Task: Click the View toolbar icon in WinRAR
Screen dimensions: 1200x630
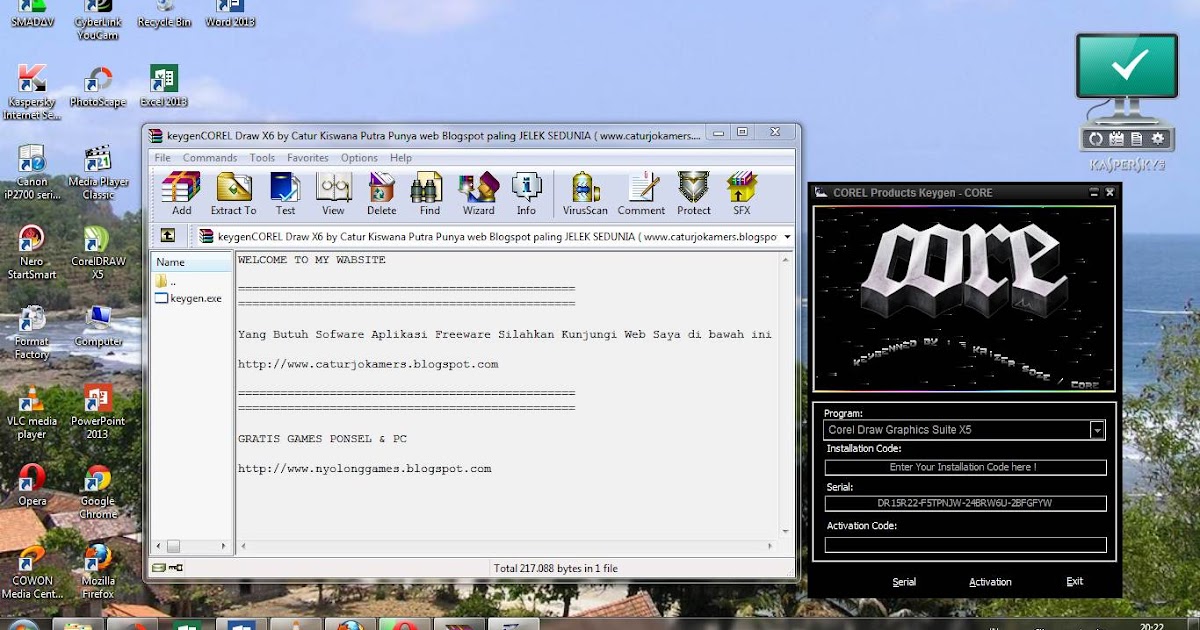Action: point(333,194)
